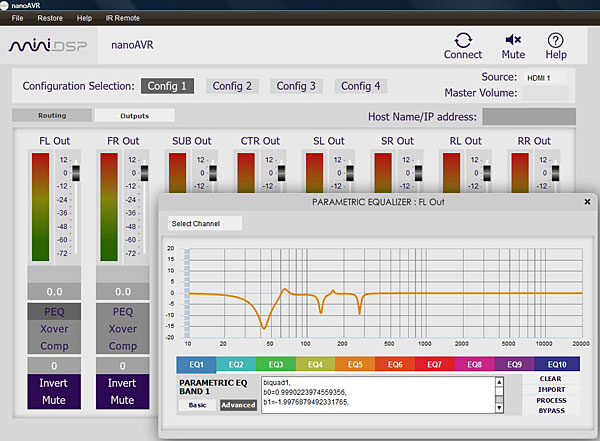Click the CLEAR button

pyautogui.click(x=551, y=379)
